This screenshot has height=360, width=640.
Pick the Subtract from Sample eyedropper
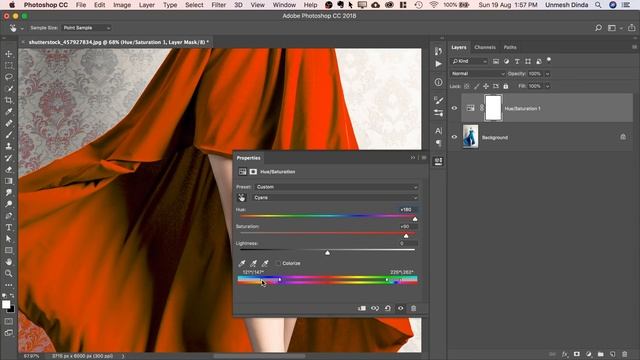[265, 263]
